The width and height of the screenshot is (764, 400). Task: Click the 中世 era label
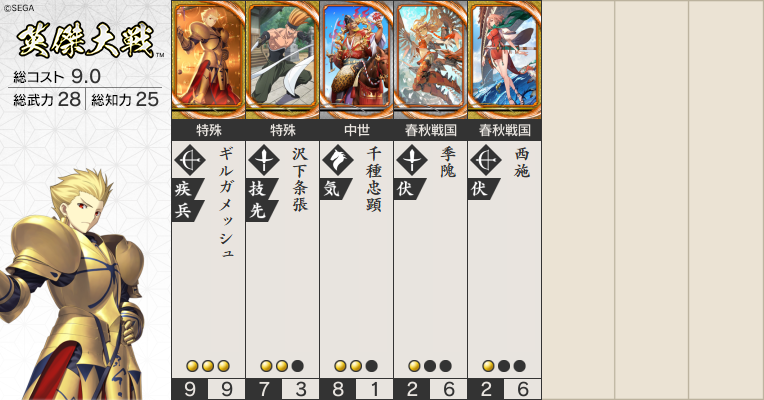point(357,130)
